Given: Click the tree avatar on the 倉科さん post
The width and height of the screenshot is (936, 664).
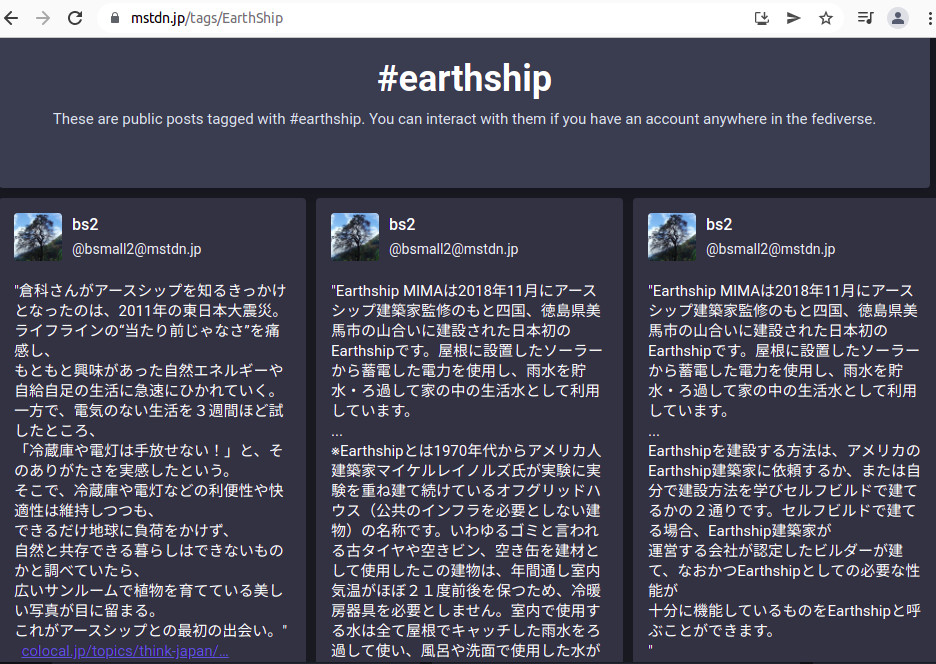Looking at the screenshot, I should pyautogui.click(x=38, y=237).
